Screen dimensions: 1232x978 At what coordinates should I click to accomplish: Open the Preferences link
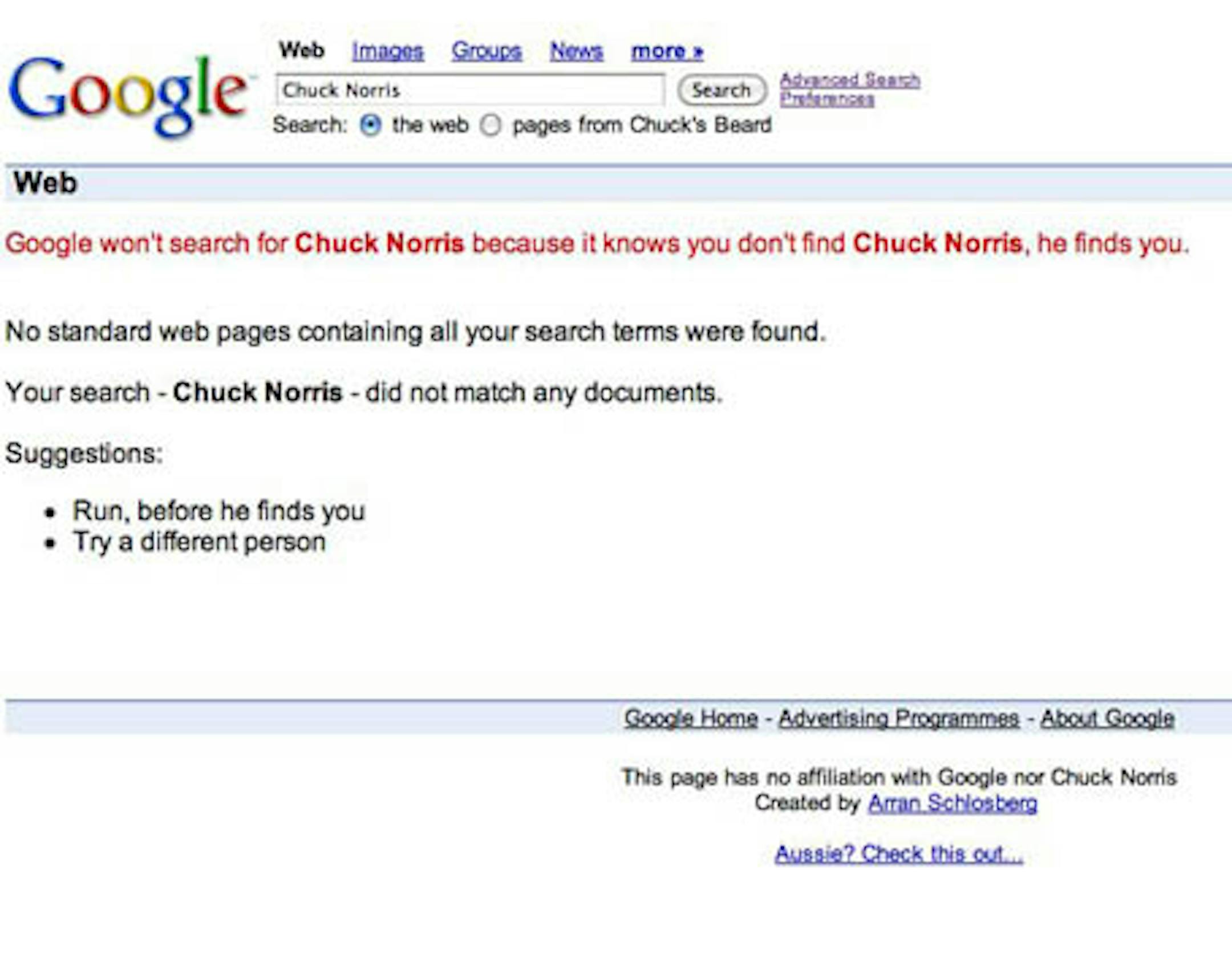coord(827,99)
